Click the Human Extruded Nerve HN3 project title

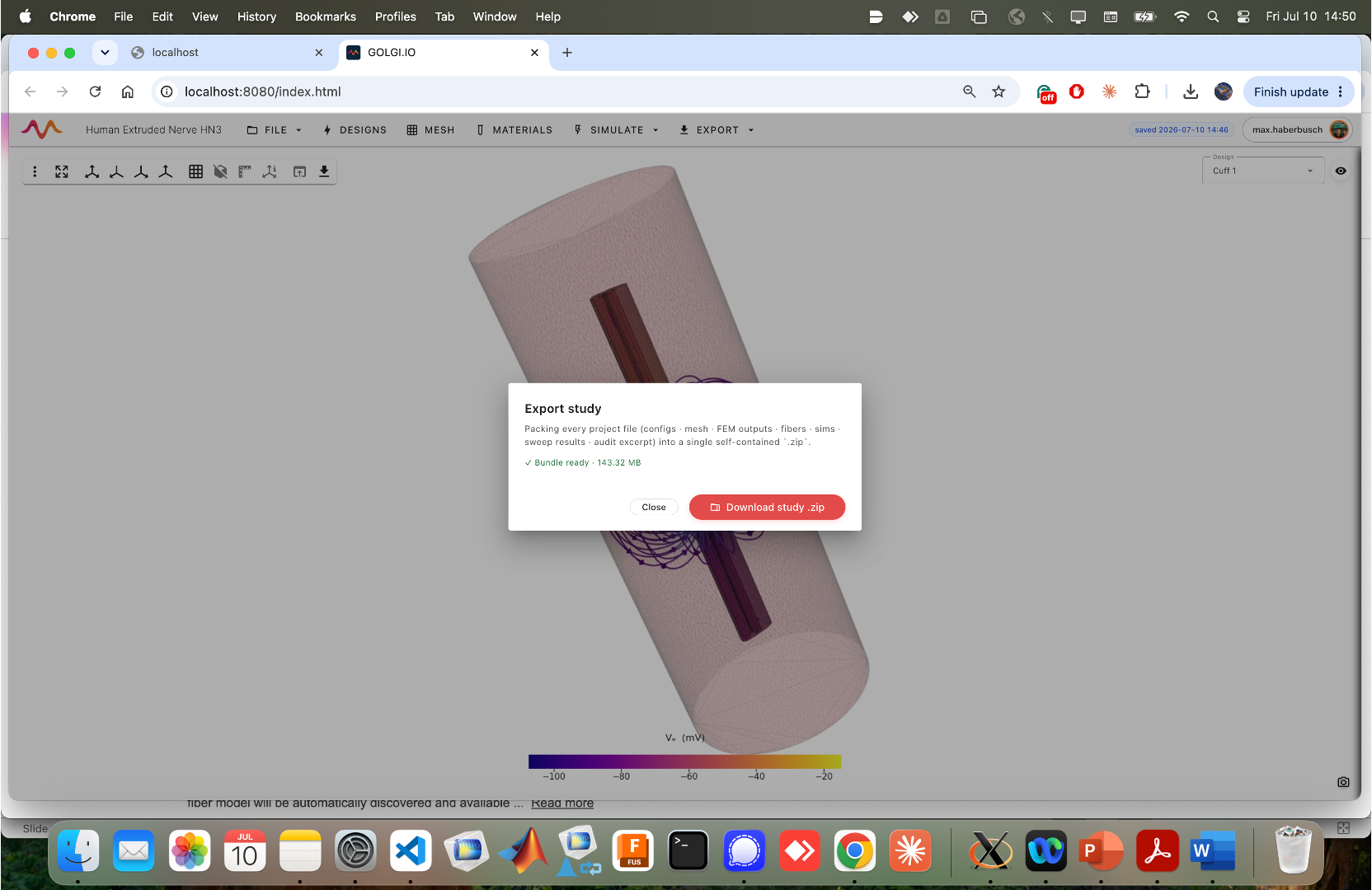(153, 130)
